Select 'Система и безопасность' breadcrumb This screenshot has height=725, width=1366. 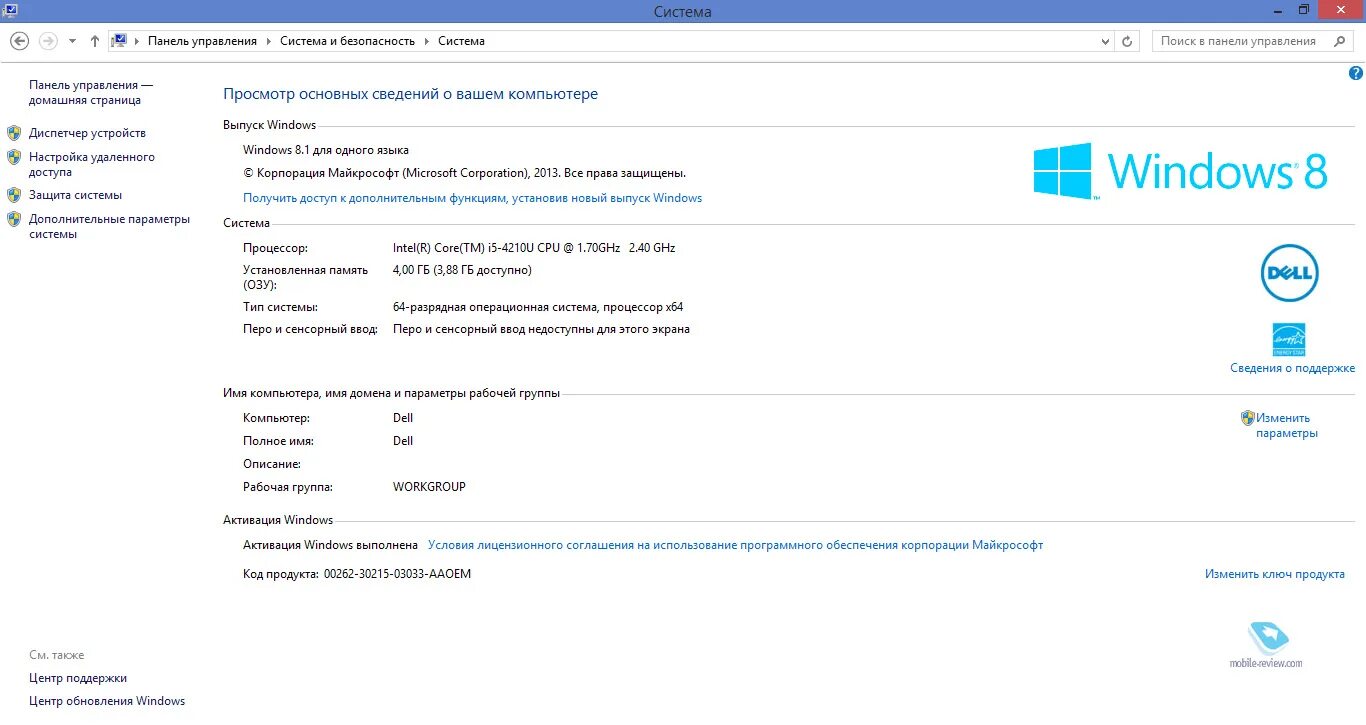point(347,41)
